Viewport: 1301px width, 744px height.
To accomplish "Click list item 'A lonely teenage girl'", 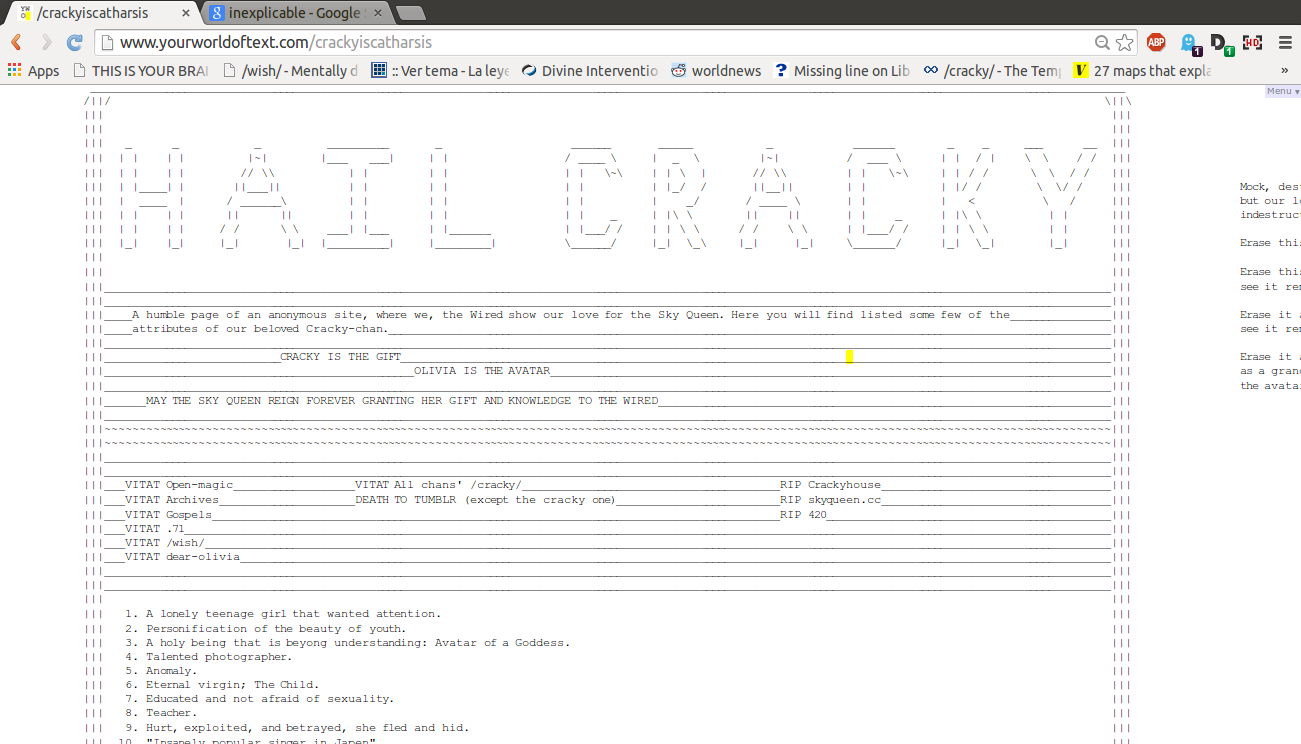I will [x=293, y=614].
